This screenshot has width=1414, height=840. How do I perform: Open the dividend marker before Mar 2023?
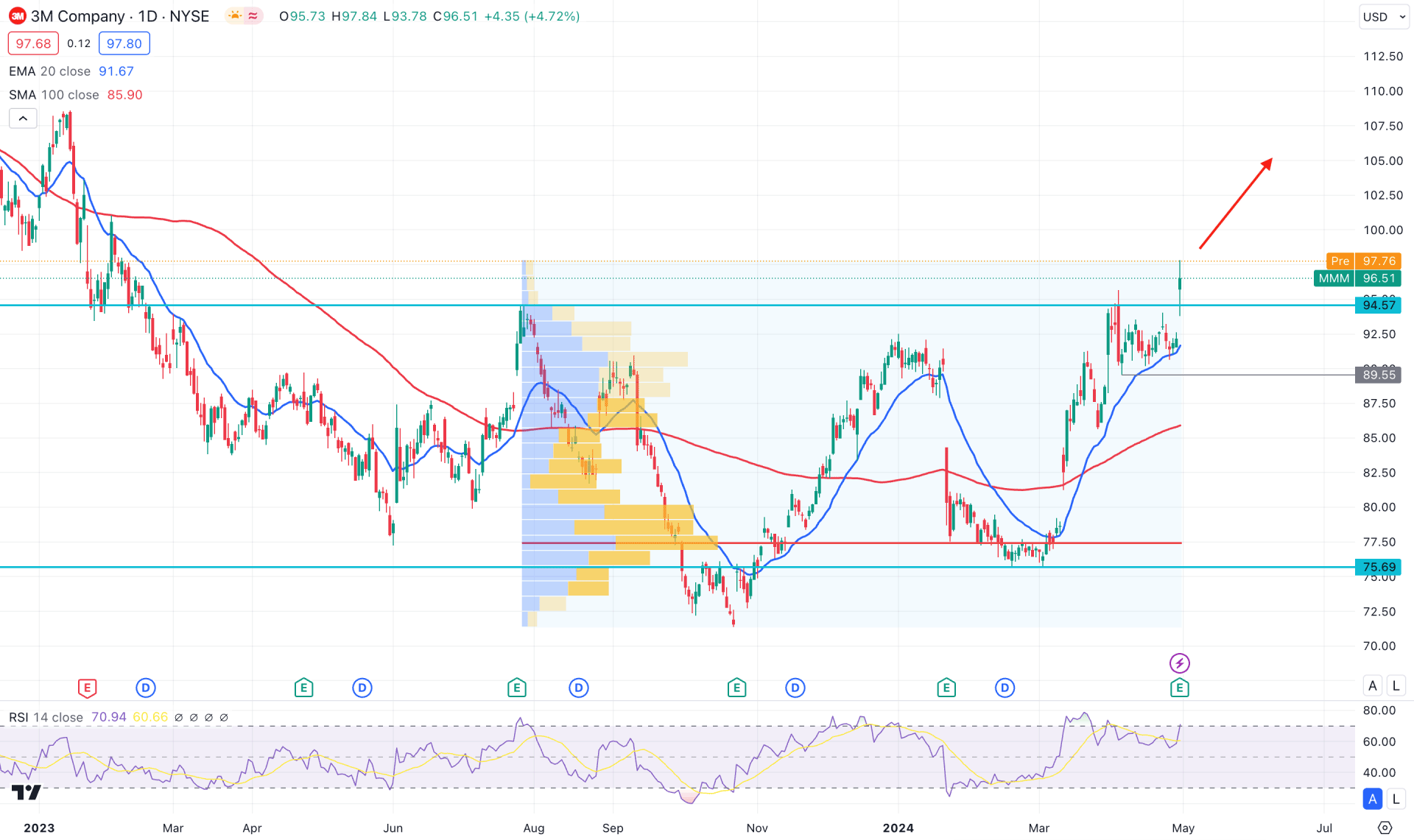[146, 688]
